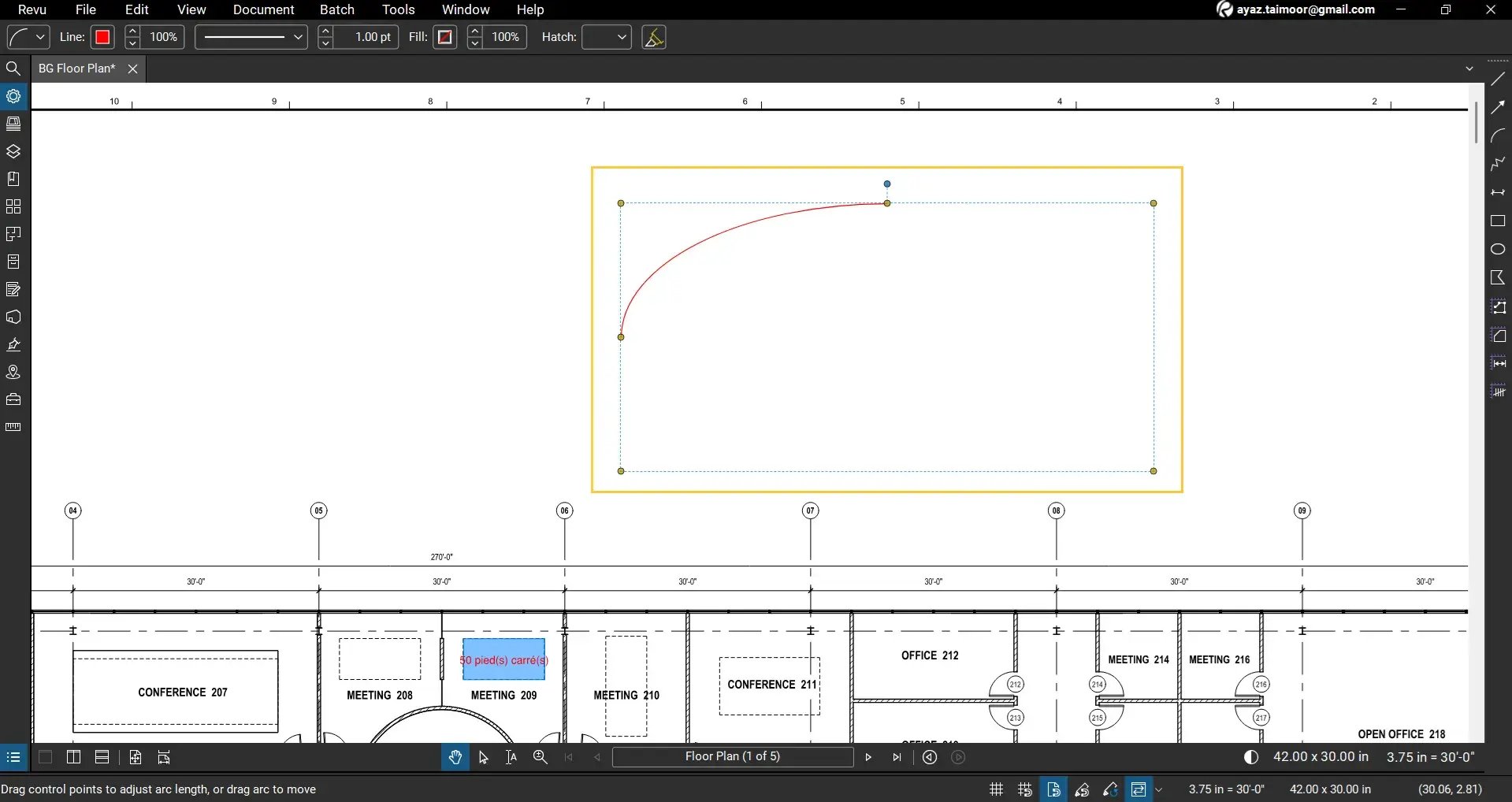Go to the next page
Image resolution: width=1512 pixels, height=802 pixels.
(867, 757)
